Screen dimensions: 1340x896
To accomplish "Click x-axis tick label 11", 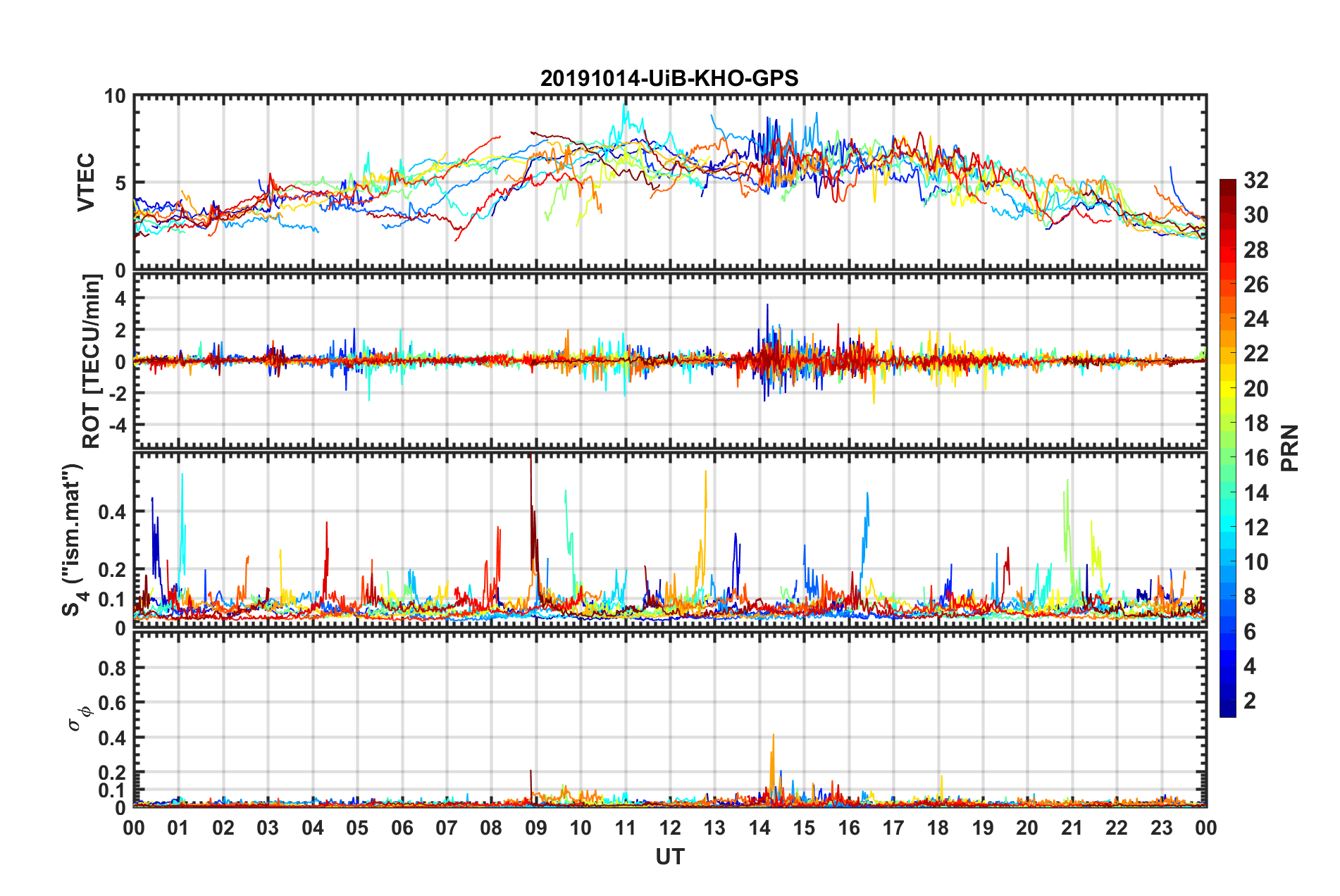I will click(x=626, y=828).
